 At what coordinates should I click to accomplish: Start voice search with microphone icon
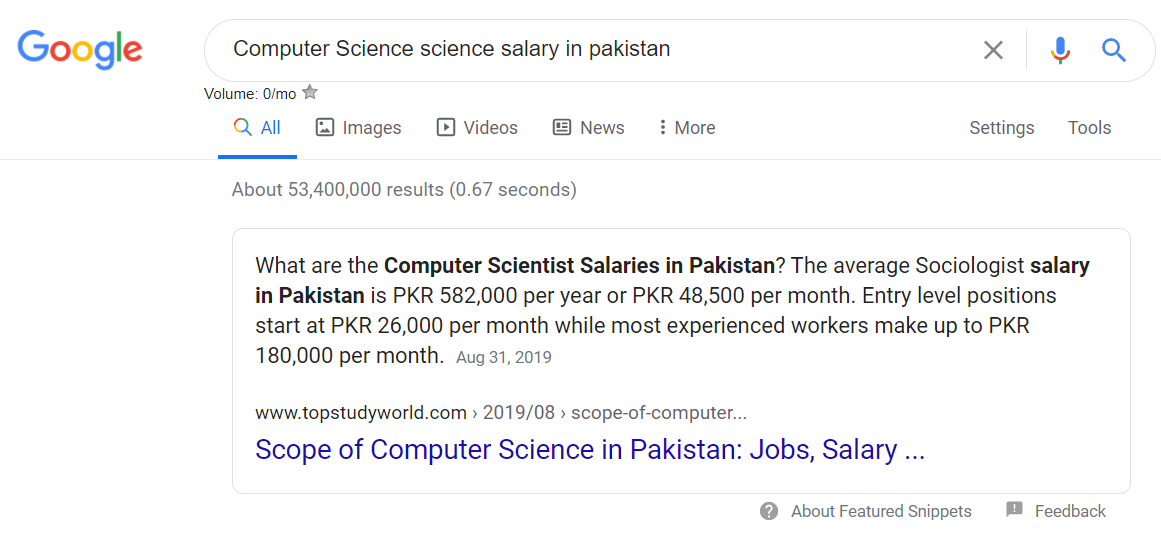click(x=1060, y=50)
